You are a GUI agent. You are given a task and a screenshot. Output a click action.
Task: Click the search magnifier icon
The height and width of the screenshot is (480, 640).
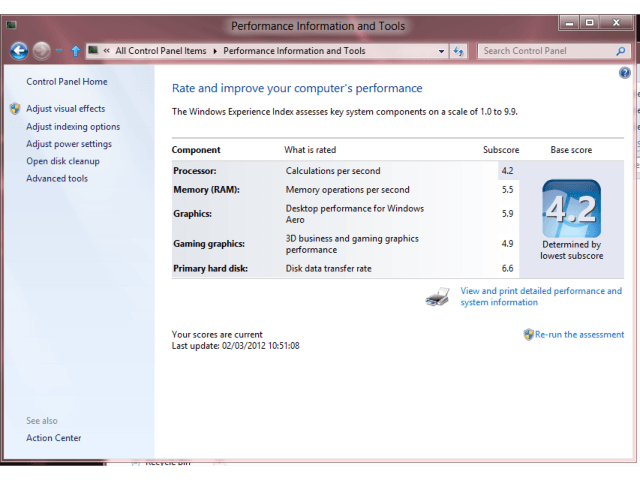pos(621,51)
